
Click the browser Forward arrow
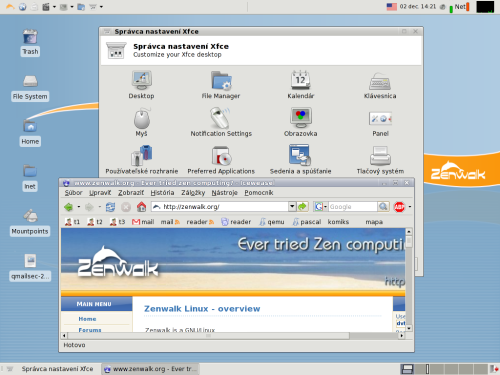pyautogui.click(x=89, y=207)
